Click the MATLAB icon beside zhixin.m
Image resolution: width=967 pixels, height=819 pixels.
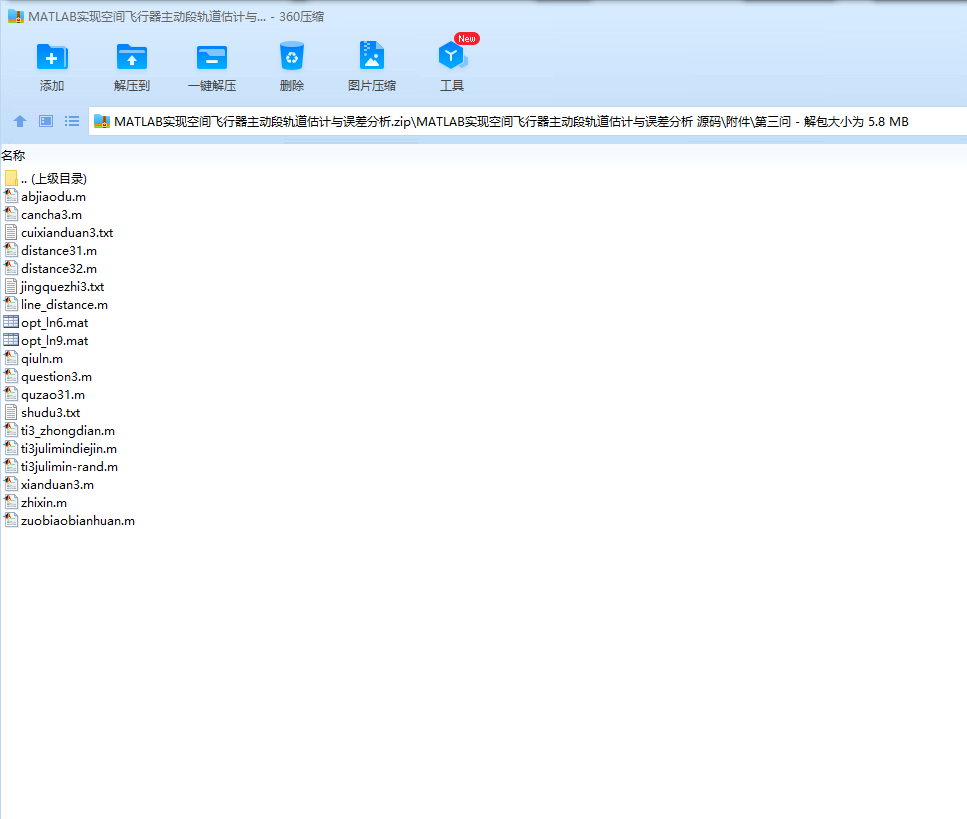click(x=11, y=503)
